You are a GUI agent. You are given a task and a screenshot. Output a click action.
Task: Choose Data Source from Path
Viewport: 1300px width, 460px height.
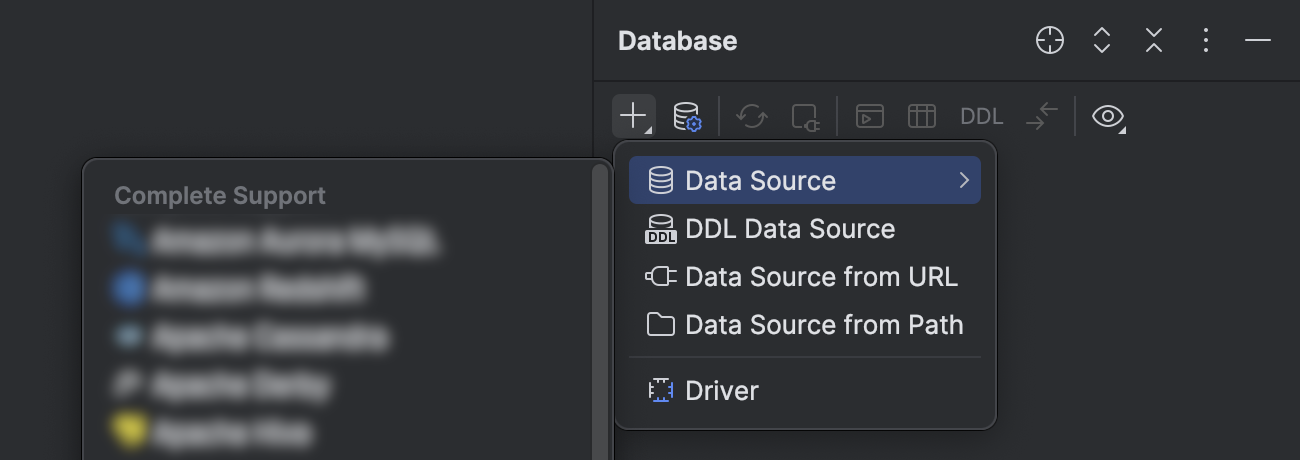click(x=824, y=325)
